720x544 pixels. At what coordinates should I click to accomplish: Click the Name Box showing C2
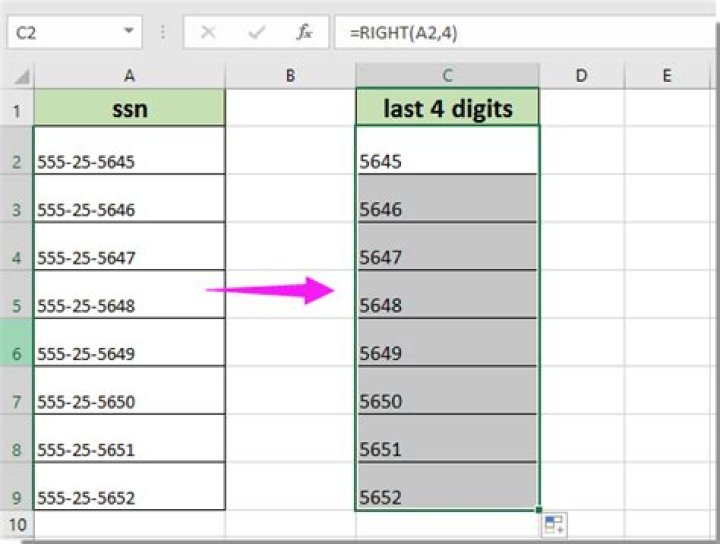pyautogui.click(x=60, y=32)
